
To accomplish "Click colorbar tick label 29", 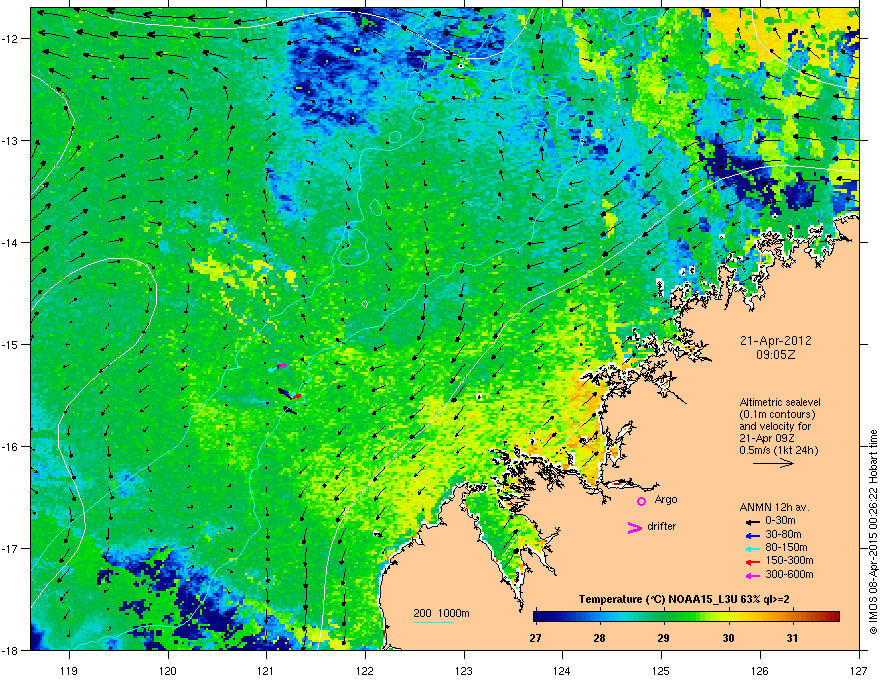I will (663, 638).
